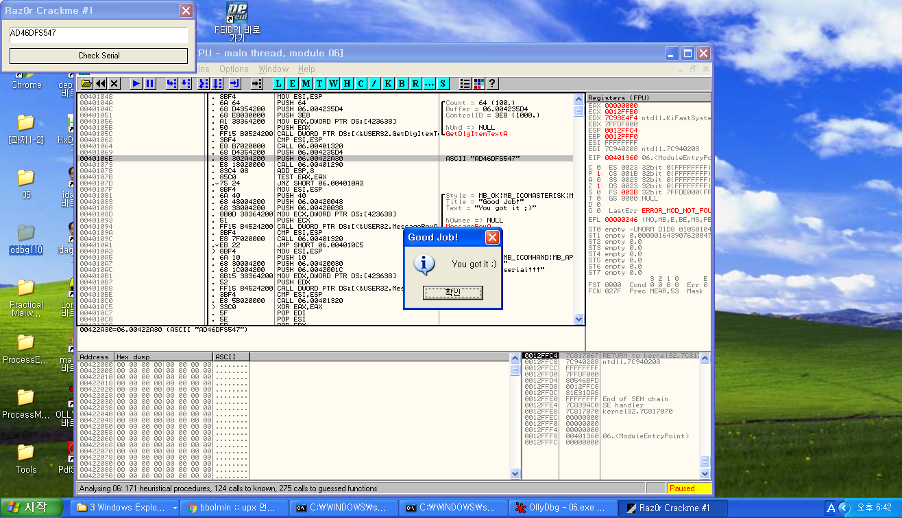Click the hex dump pane scroll up arrow
This screenshot has width=902, height=518.
(515, 358)
